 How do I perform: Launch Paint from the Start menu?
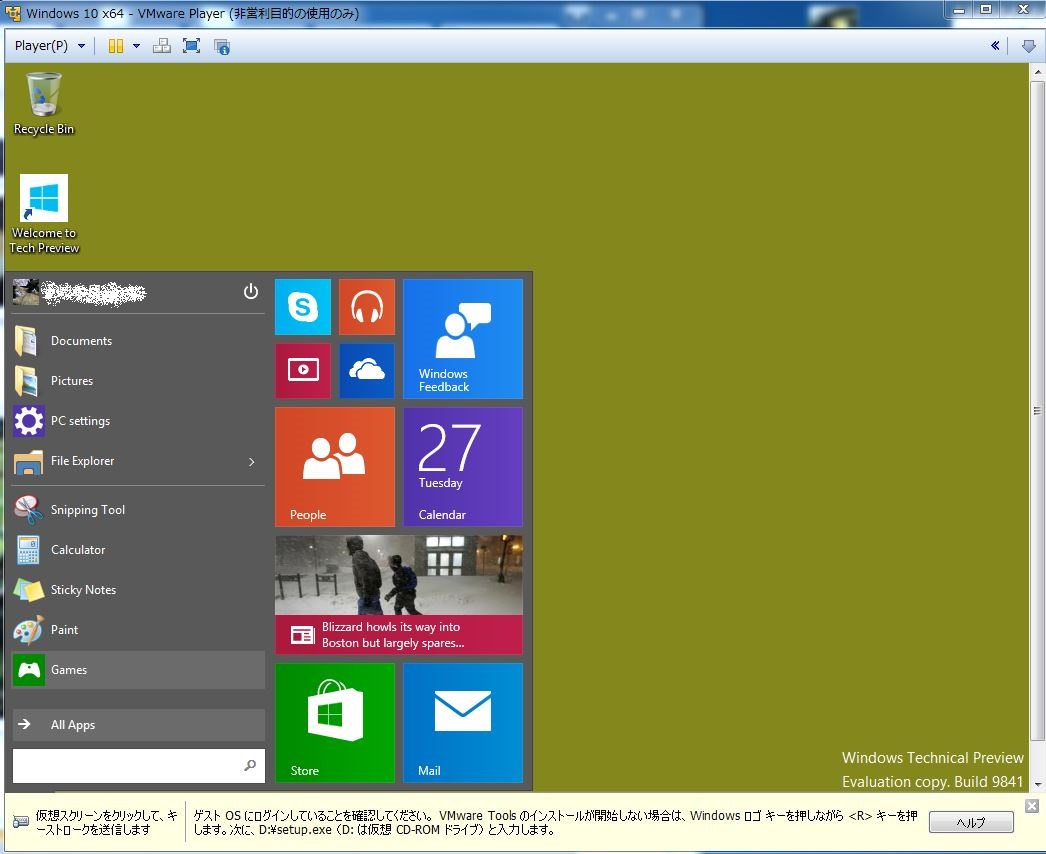[139, 630]
